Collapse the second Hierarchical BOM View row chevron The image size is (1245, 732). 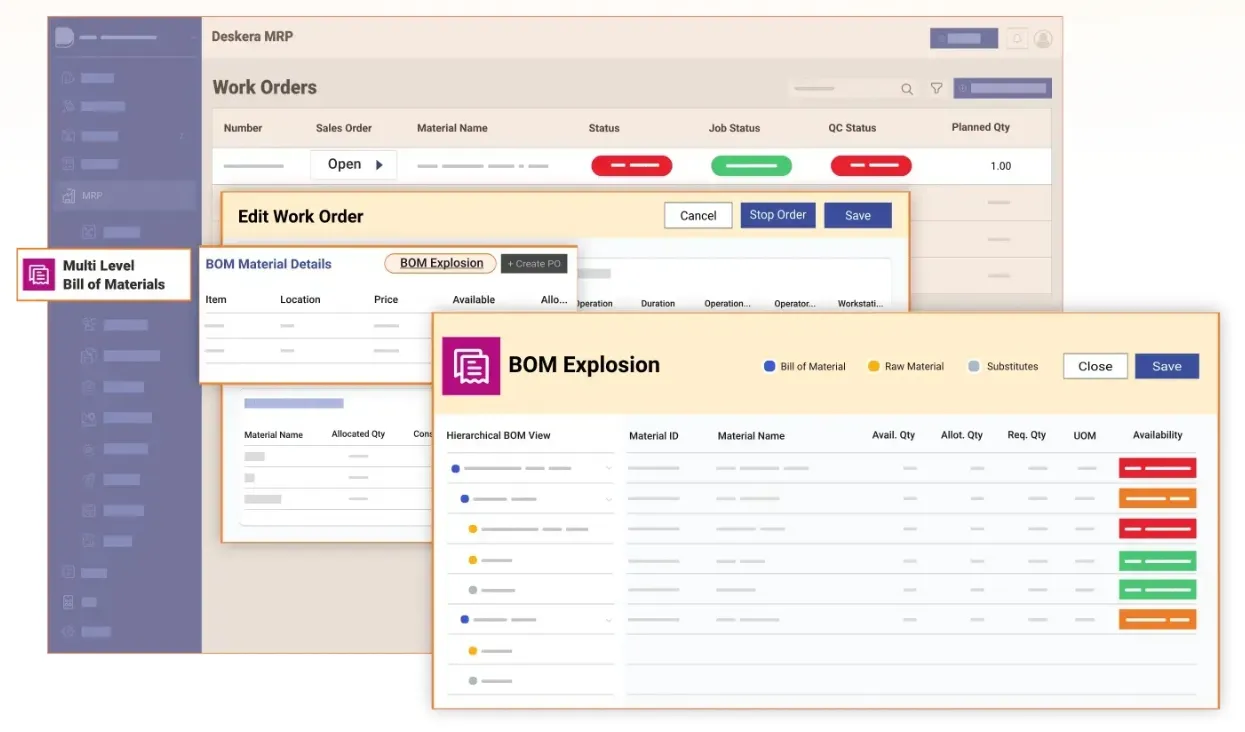tap(608, 499)
